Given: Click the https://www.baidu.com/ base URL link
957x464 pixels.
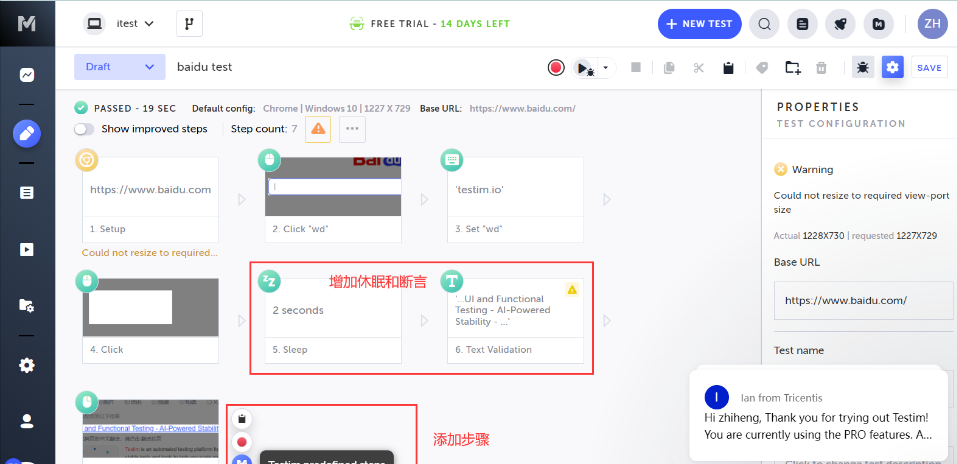Looking at the screenshot, I should 522,109.
